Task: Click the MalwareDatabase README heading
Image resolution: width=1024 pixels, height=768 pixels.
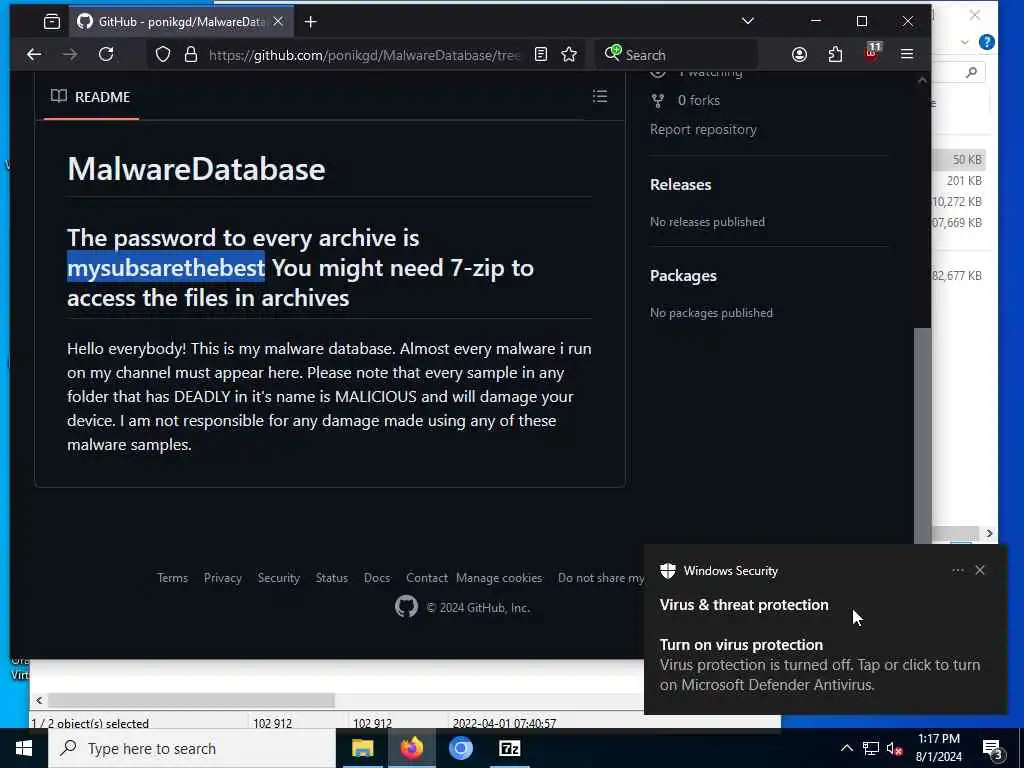Action: 196,169
